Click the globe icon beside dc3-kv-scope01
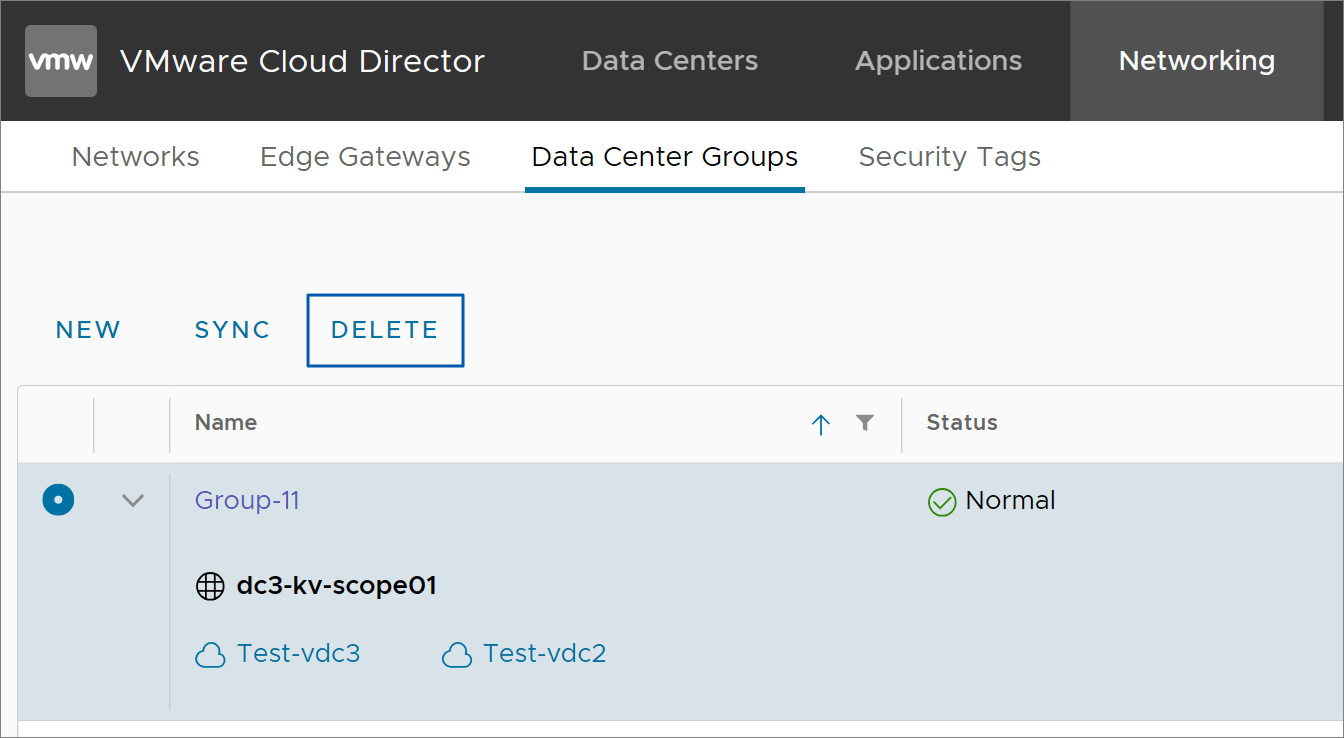The image size is (1344, 738). pyautogui.click(x=210, y=586)
